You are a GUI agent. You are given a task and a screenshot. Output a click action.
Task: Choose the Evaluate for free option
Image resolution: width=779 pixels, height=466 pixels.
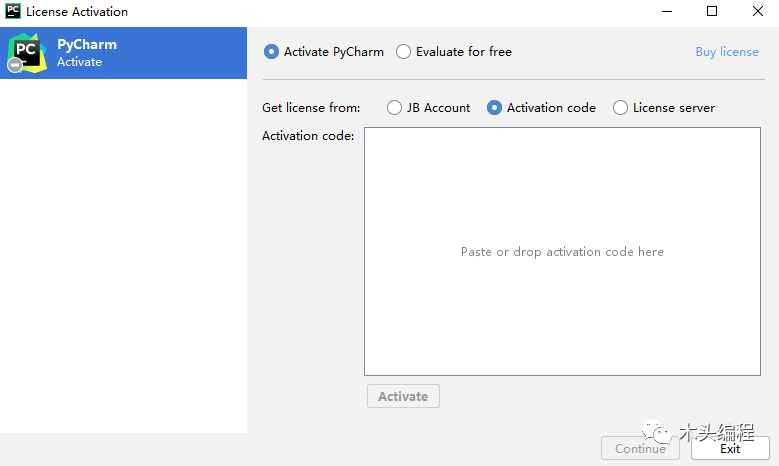tap(403, 52)
